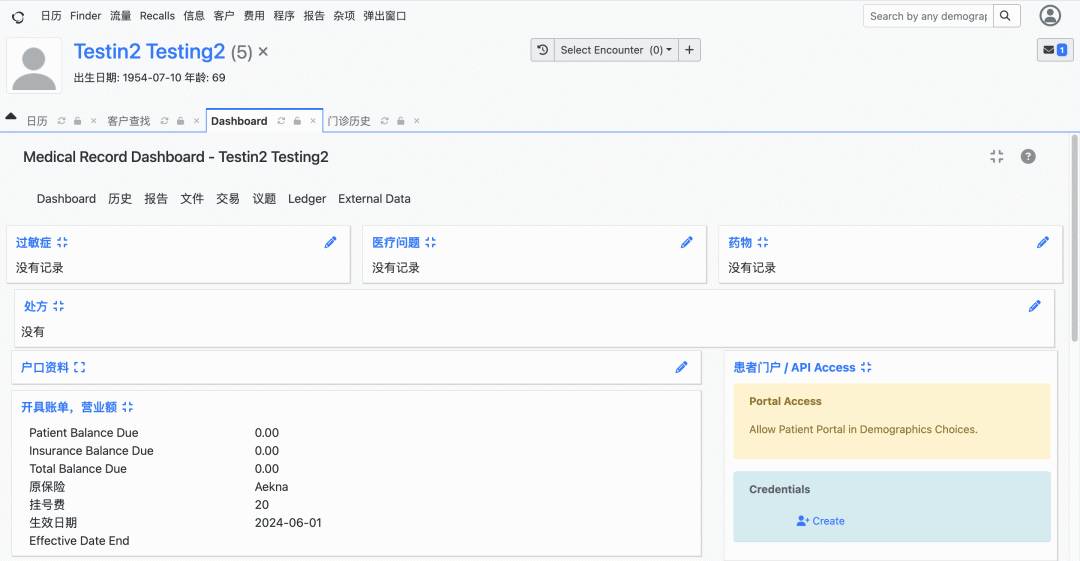Close the 门诊历史 tab
This screenshot has width=1080, height=561.
[417, 121]
